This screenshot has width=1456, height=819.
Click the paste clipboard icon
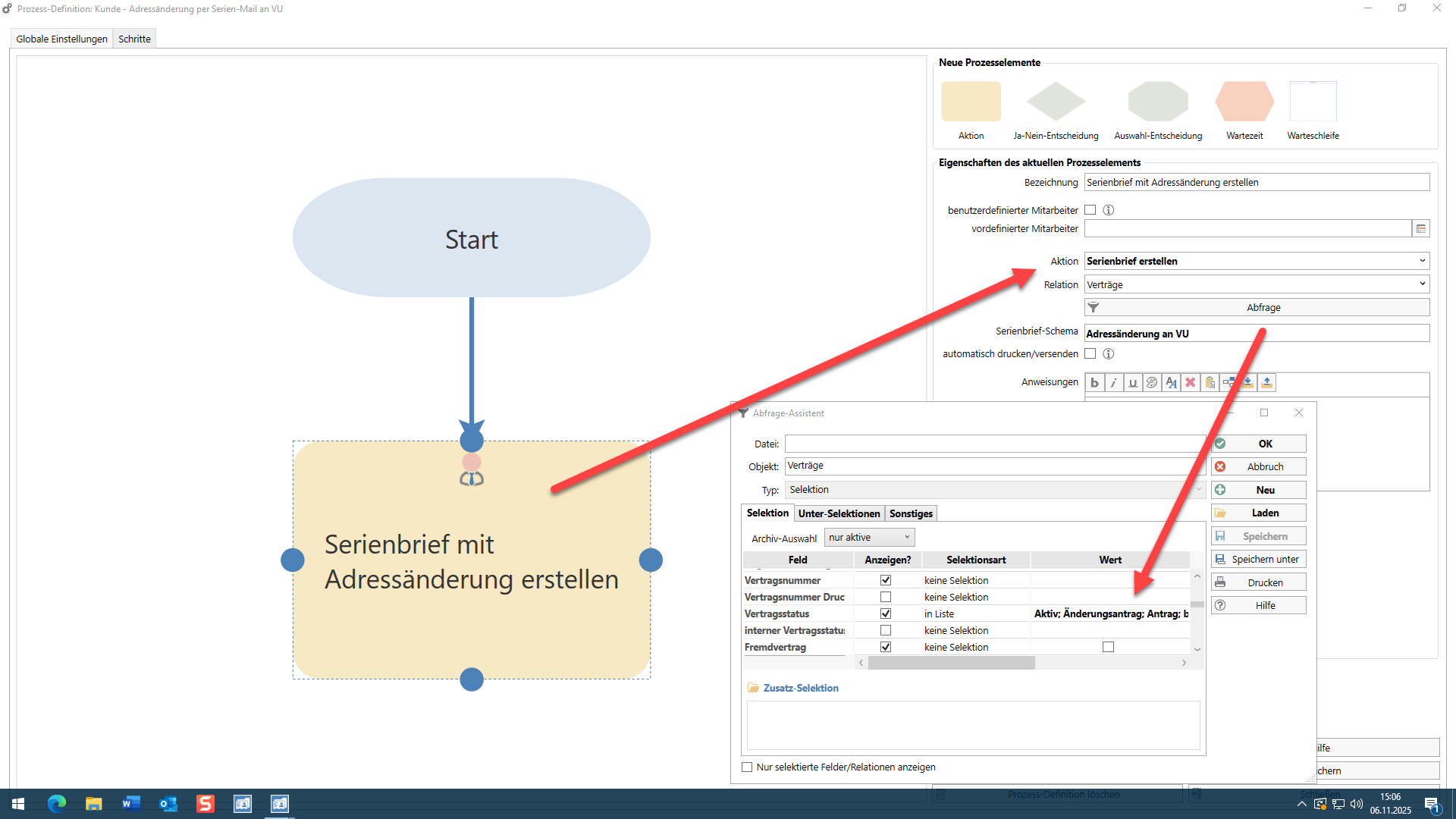1210,383
